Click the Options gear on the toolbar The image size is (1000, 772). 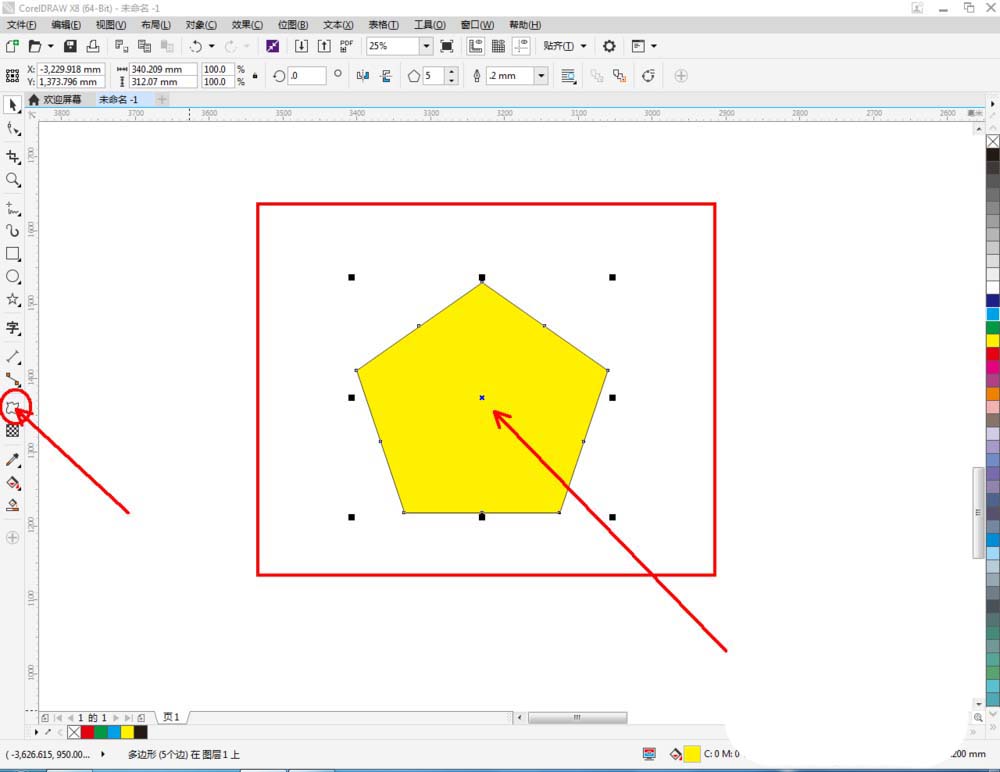pos(609,45)
